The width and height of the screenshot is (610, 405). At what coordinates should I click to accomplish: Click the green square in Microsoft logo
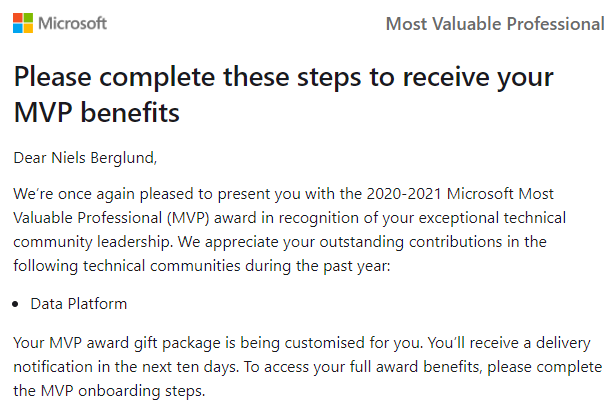tap(28, 18)
